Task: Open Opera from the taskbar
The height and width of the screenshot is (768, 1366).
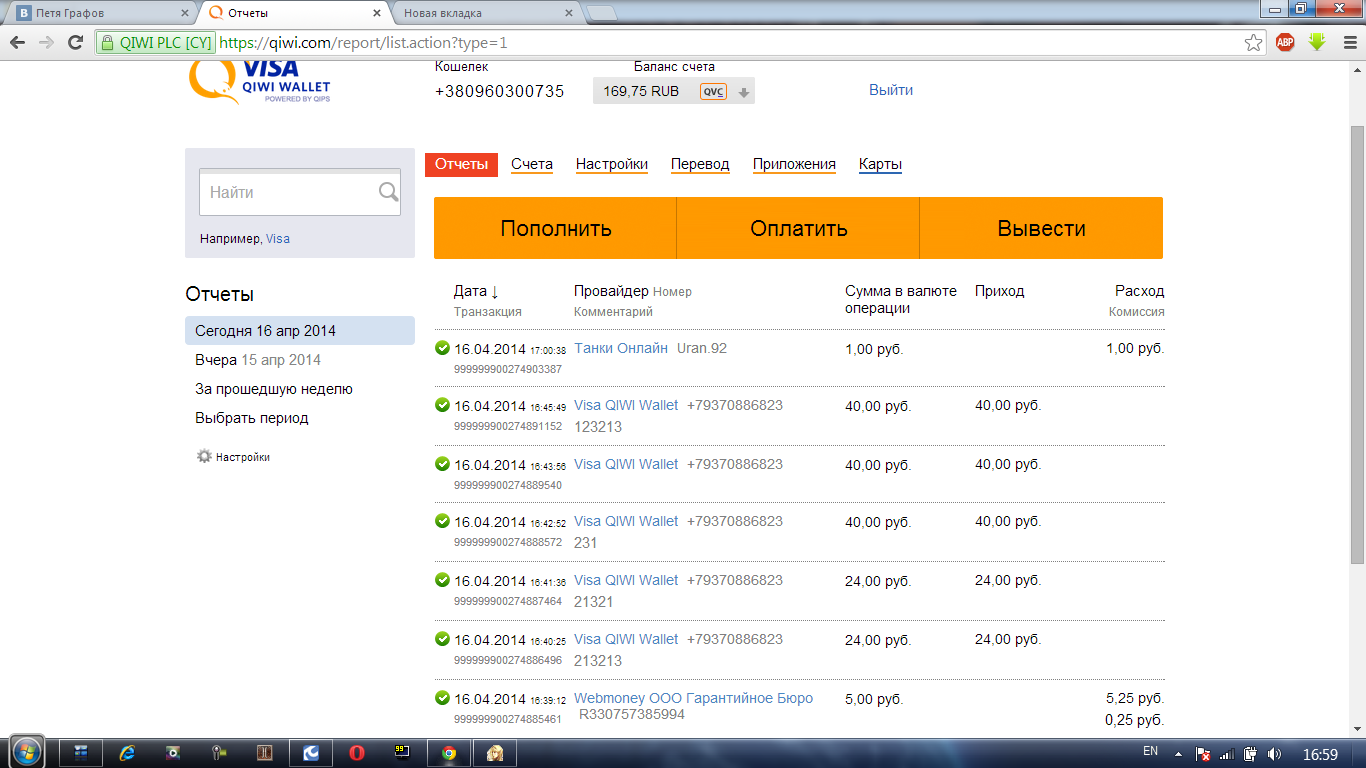Action: coord(356,752)
